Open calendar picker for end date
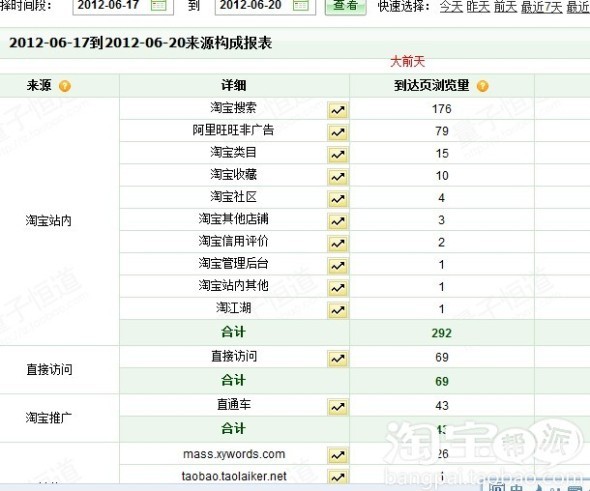This screenshot has height=491, width=590. (x=301, y=5)
